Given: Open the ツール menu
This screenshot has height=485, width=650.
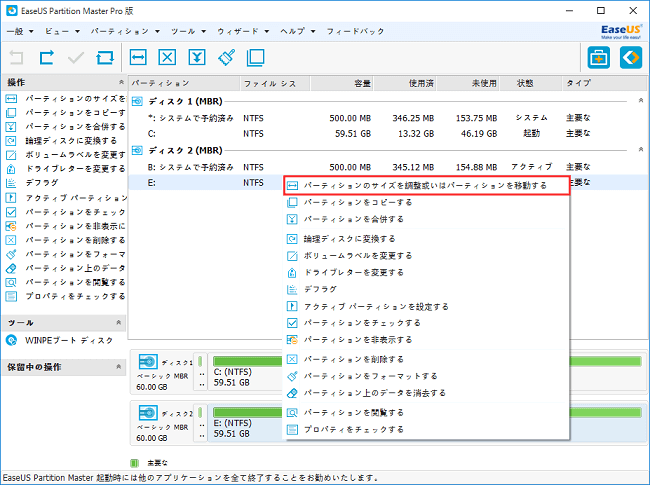Looking at the screenshot, I should pyautogui.click(x=188, y=32).
